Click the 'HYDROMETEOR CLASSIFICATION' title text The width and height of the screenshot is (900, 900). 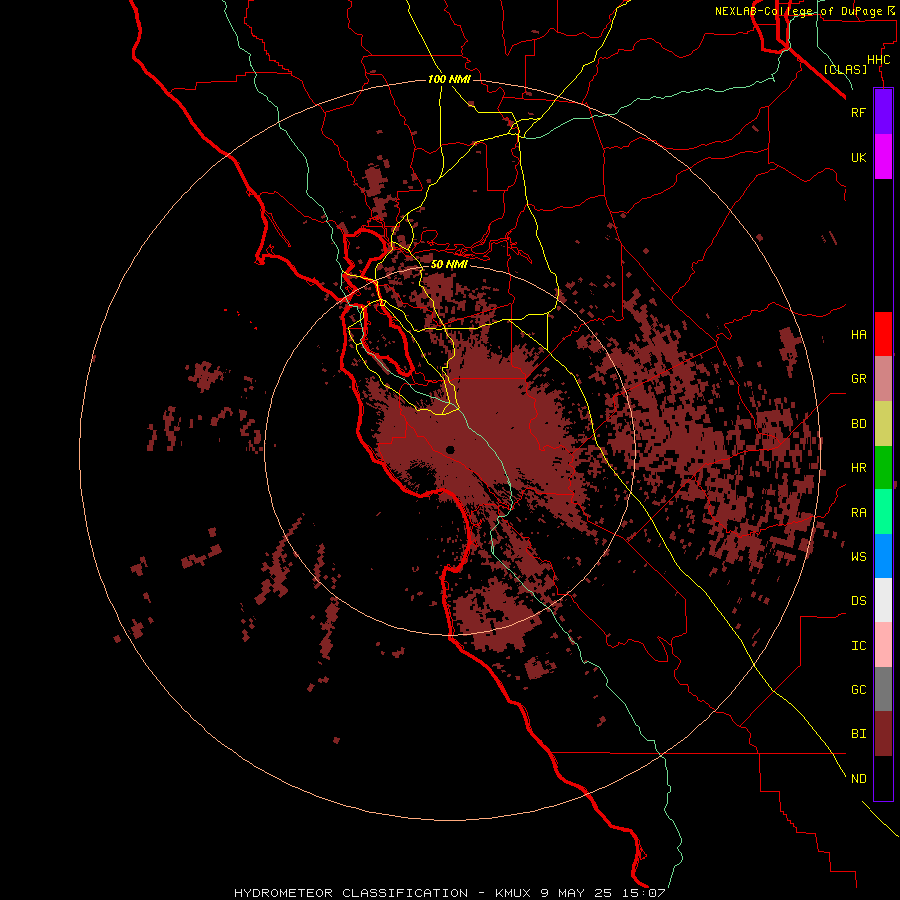[351, 893]
